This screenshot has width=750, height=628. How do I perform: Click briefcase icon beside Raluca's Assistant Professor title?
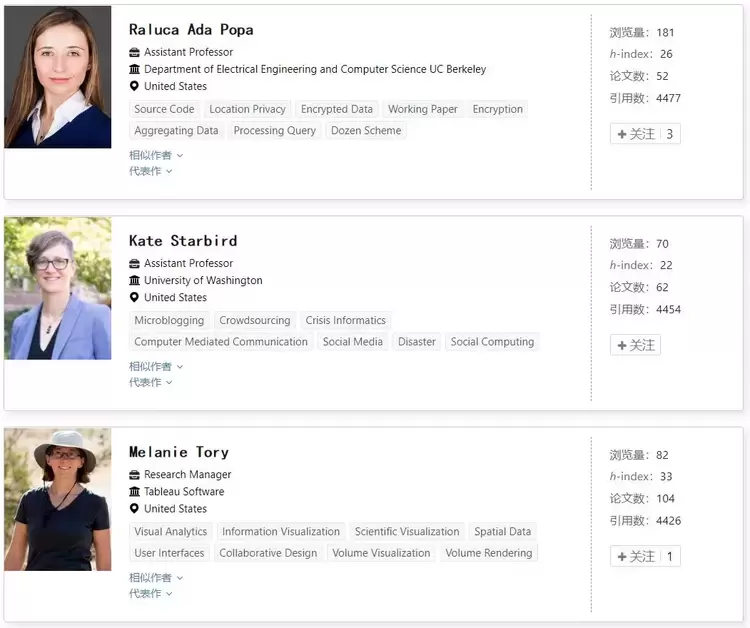pos(135,53)
